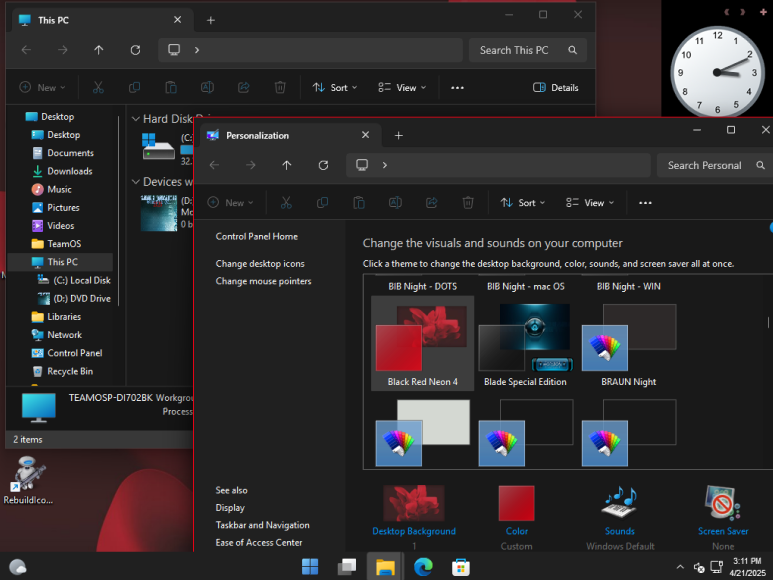Click search magnifier in This PC window
The height and width of the screenshot is (580, 773).
pos(572,50)
